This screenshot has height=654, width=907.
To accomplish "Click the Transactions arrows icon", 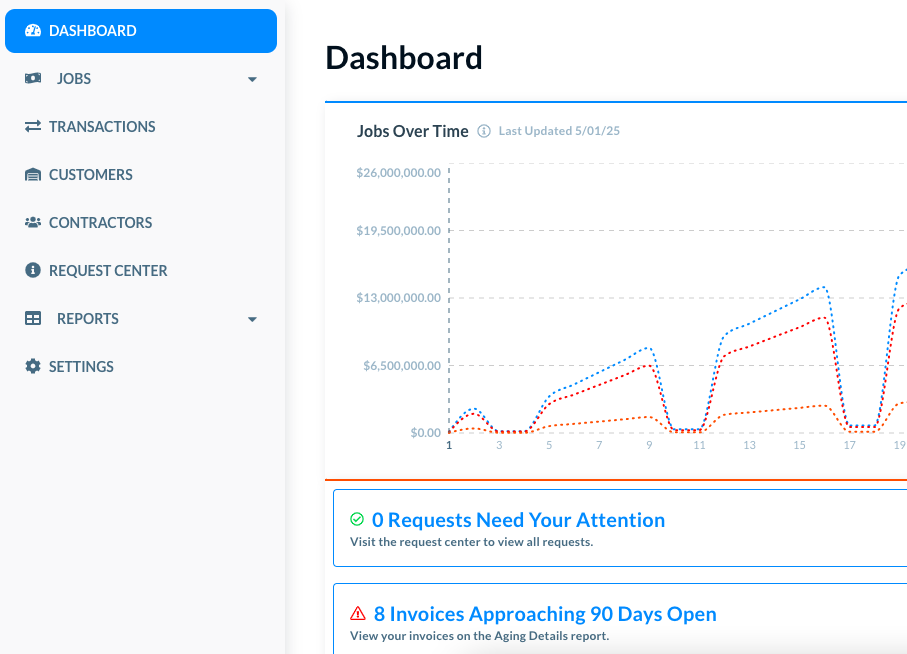I will coord(33,127).
